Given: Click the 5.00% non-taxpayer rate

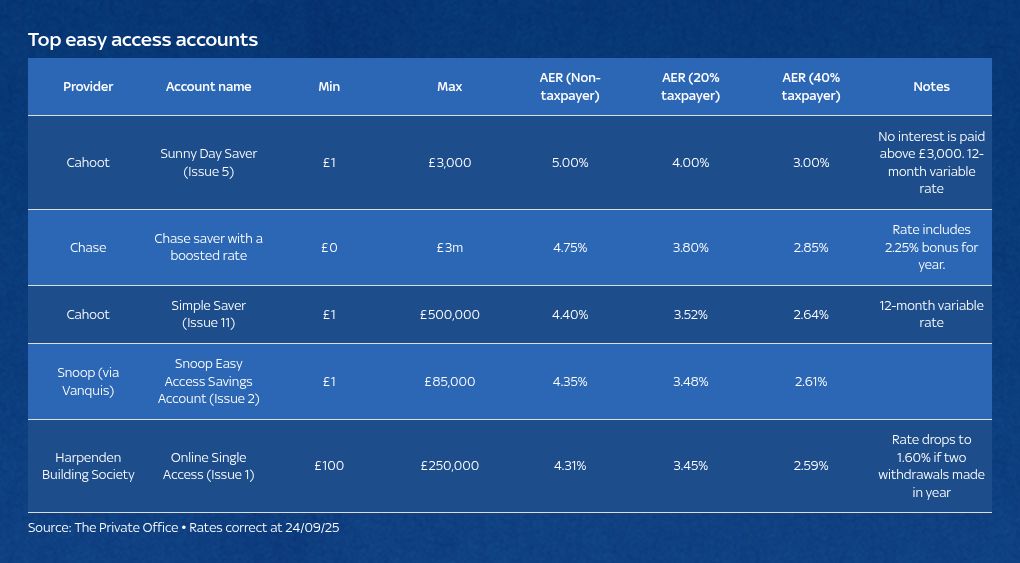Looking at the screenshot, I should (570, 163).
